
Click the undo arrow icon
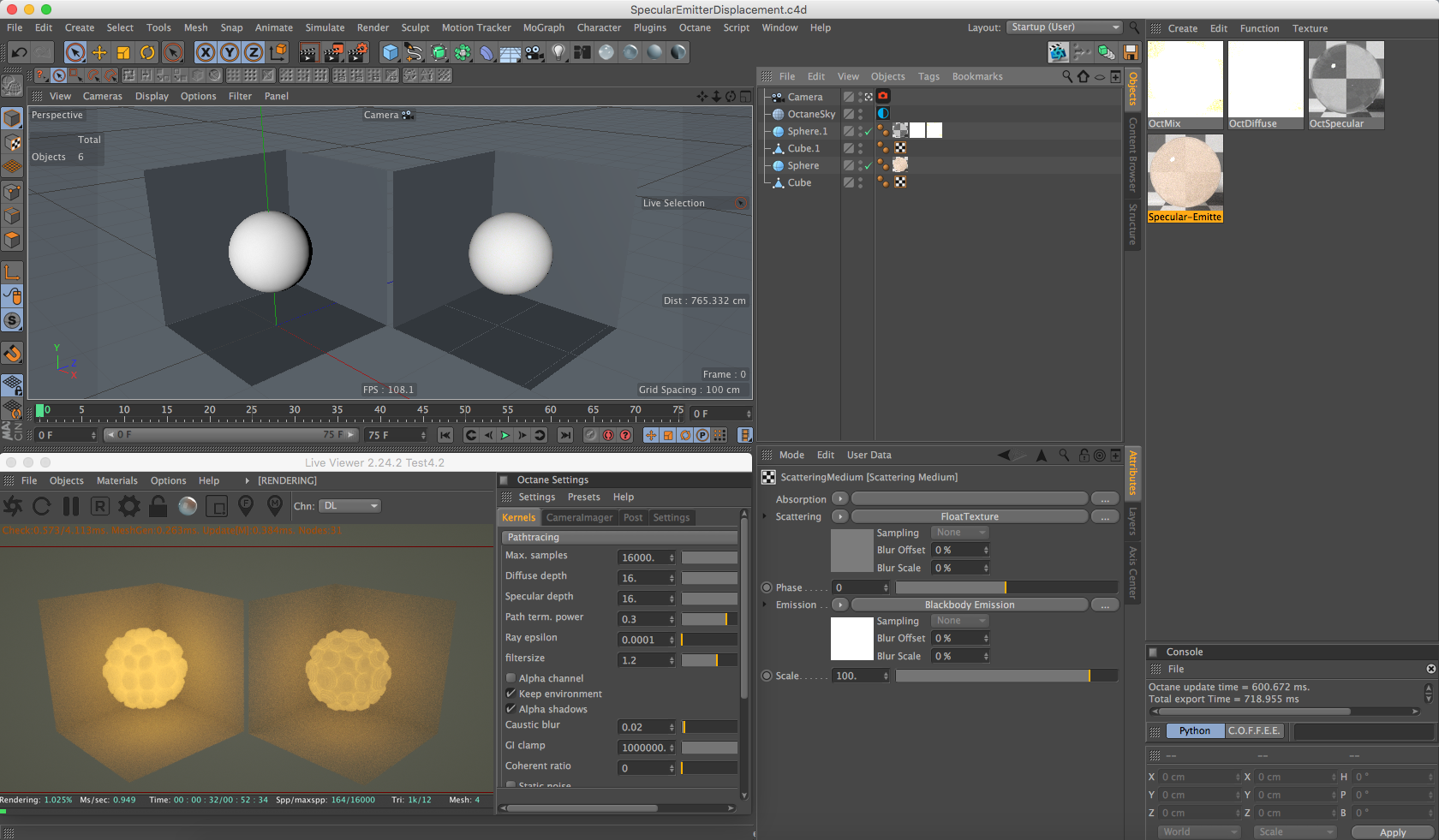click(x=19, y=52)
